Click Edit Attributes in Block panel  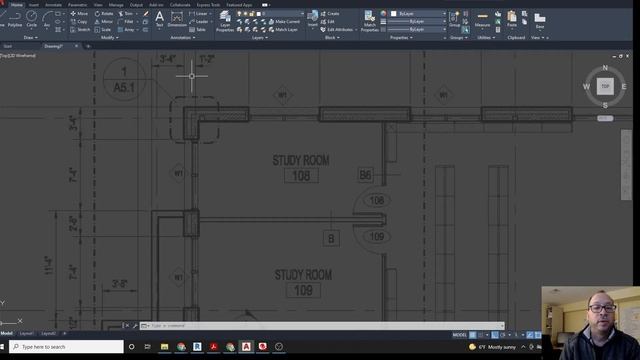[x=337, y=30]
